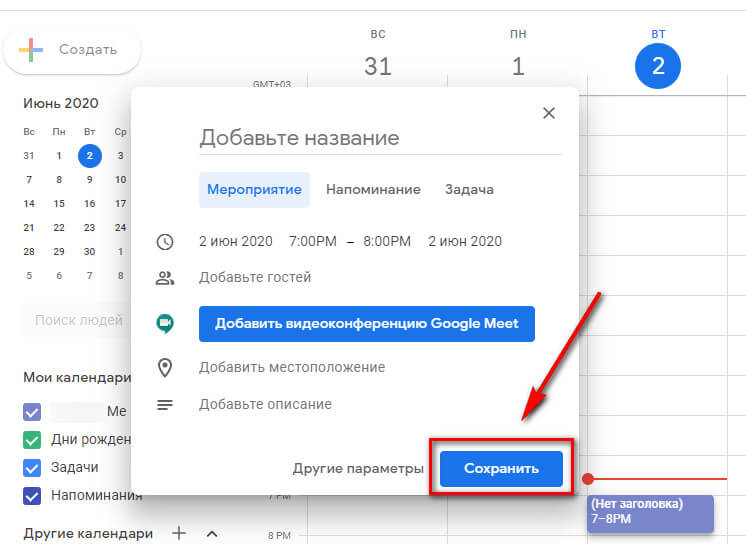746x544 pixels.
Task: Focus the Добавьте название title field
Action: coord(381,138)
